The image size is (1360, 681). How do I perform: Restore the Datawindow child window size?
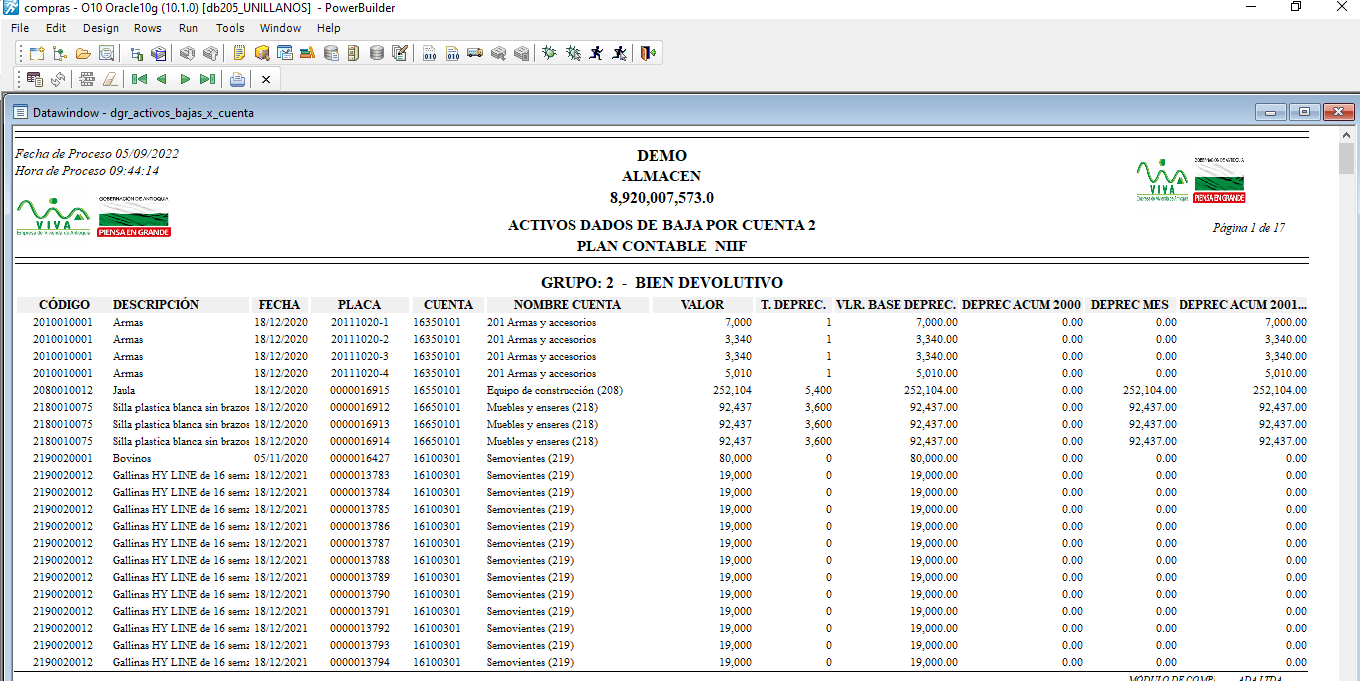point(1304,112)
